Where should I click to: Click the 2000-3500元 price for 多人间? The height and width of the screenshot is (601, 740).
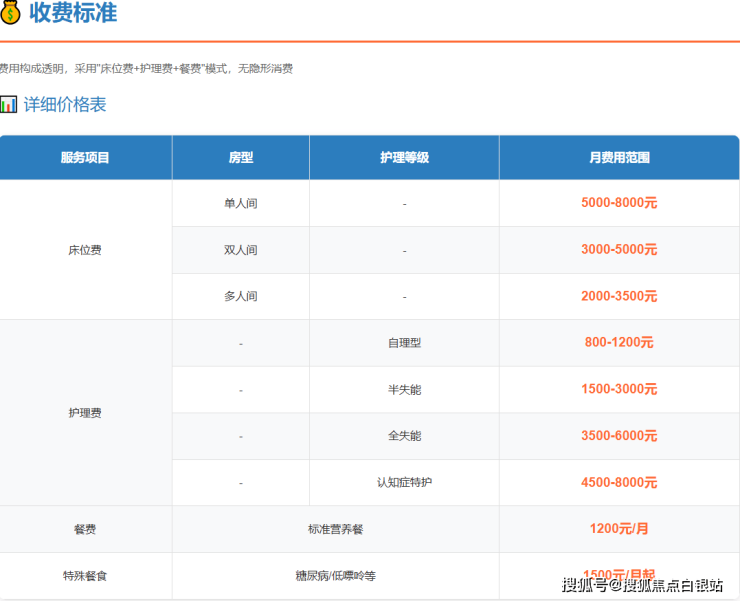click(619, 296)
